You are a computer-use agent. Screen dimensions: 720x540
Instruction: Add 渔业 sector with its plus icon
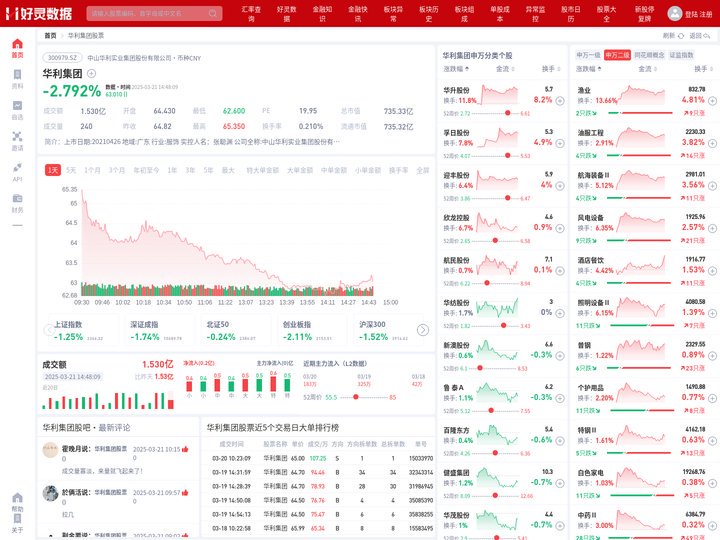[x=712, y=101]
